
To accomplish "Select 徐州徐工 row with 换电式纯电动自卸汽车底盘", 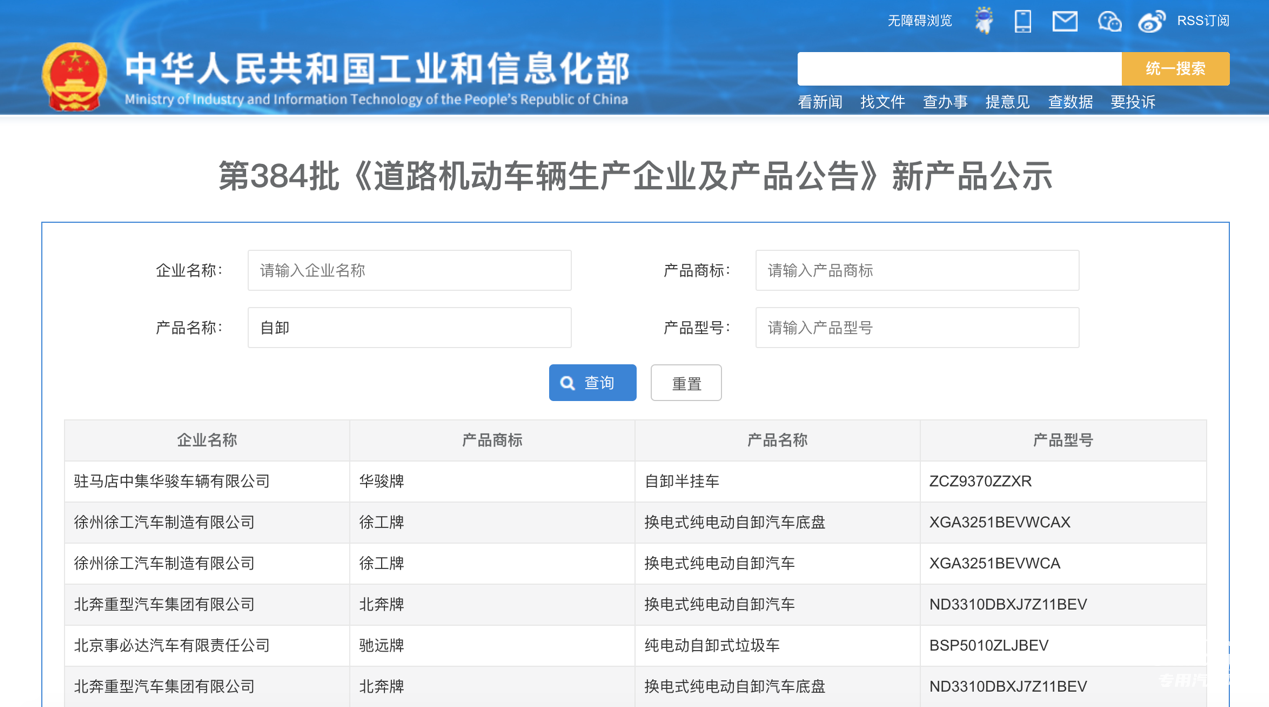I will 636,522.
